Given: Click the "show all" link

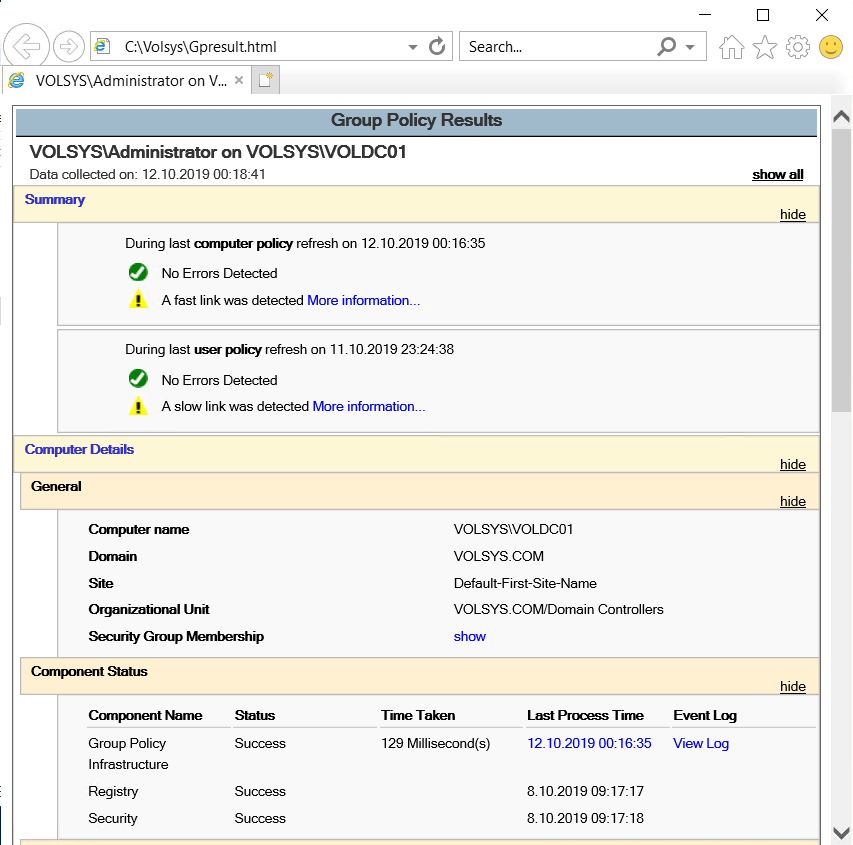Looking at the screenshot, I should tap(777, 174).
